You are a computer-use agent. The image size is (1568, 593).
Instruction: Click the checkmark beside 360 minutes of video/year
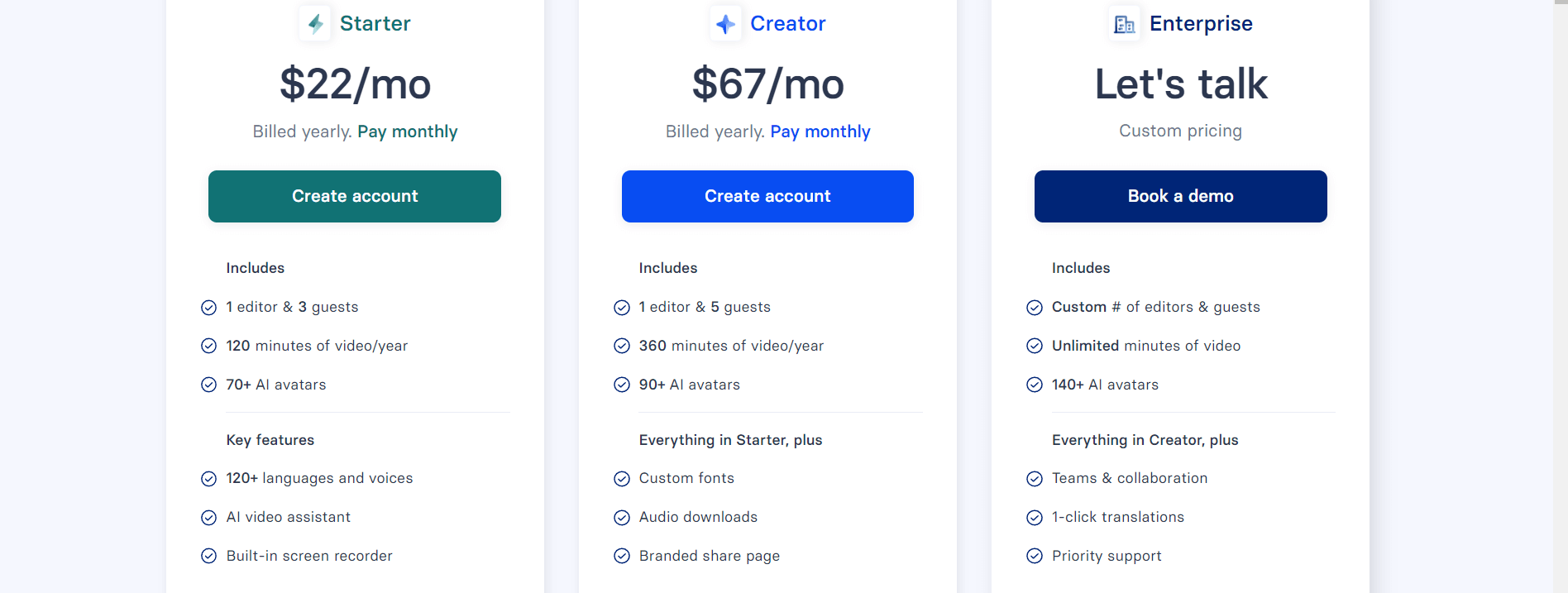coord(621,346)
